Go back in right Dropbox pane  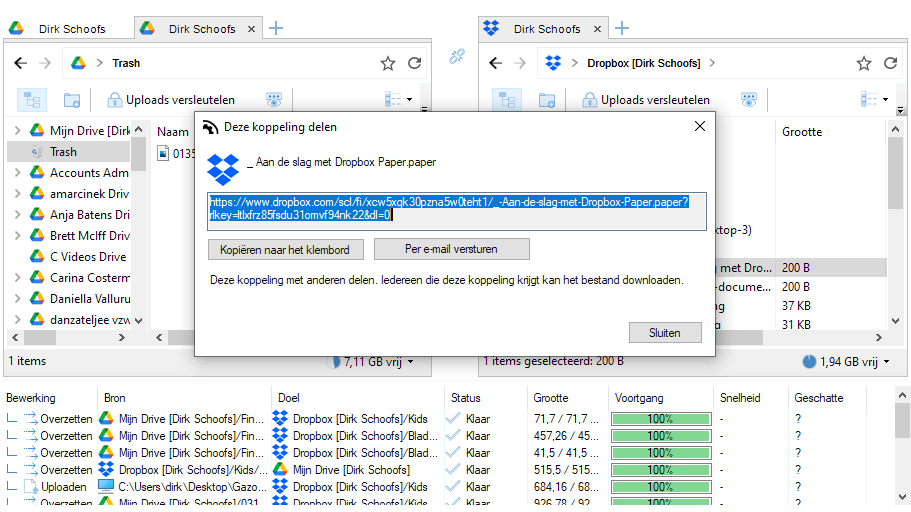(x=496, y=63)
